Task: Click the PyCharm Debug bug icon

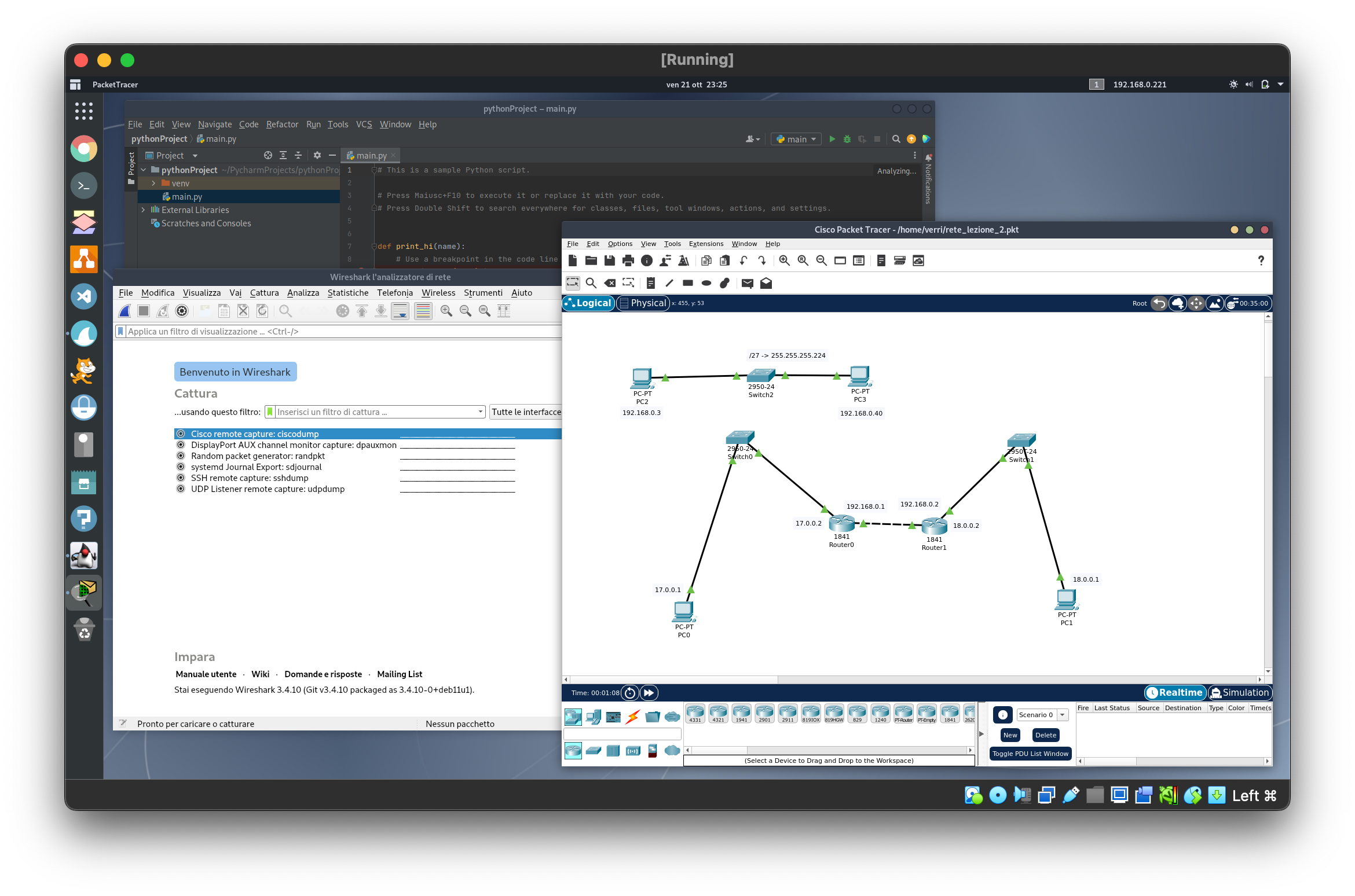Action: point(847,139)
